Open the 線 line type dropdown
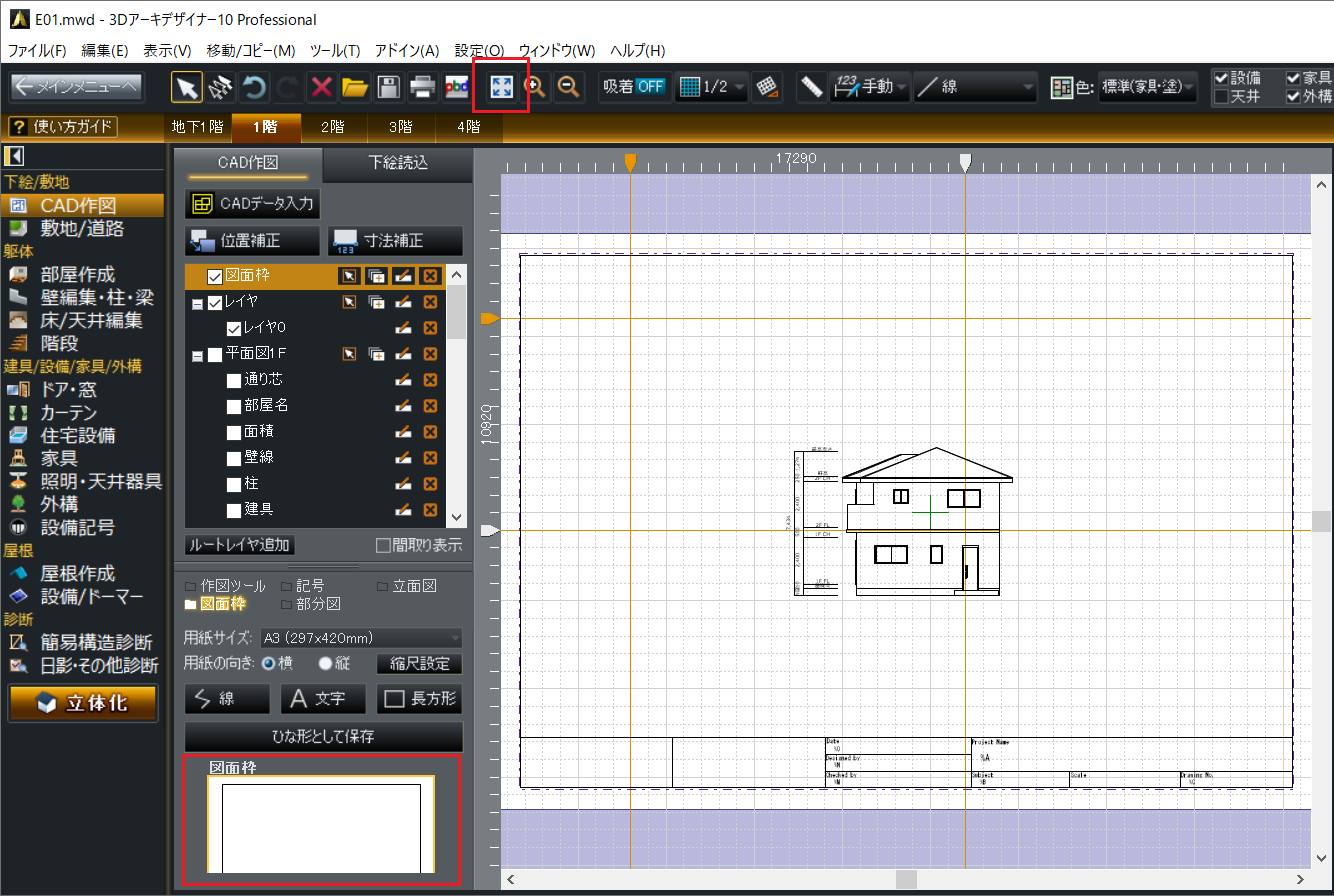1334x896 pixels. (975, 87)
